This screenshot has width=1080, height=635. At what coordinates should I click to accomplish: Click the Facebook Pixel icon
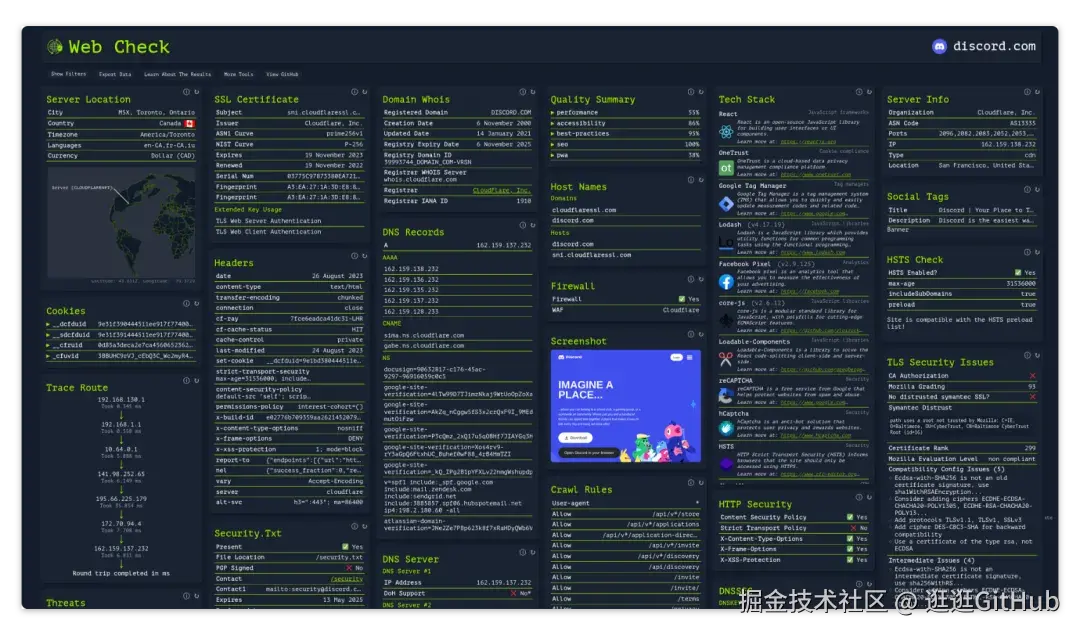727,281
